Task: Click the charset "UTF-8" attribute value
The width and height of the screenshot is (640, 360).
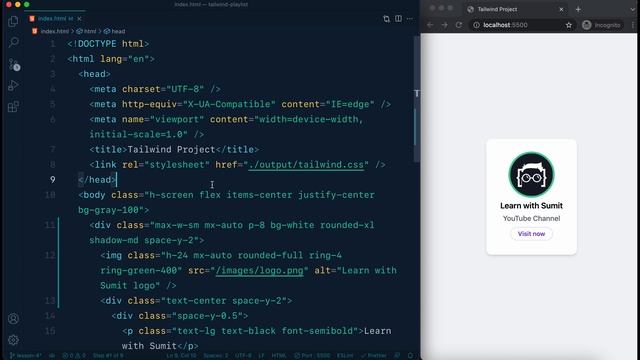Action: [185, 89]
